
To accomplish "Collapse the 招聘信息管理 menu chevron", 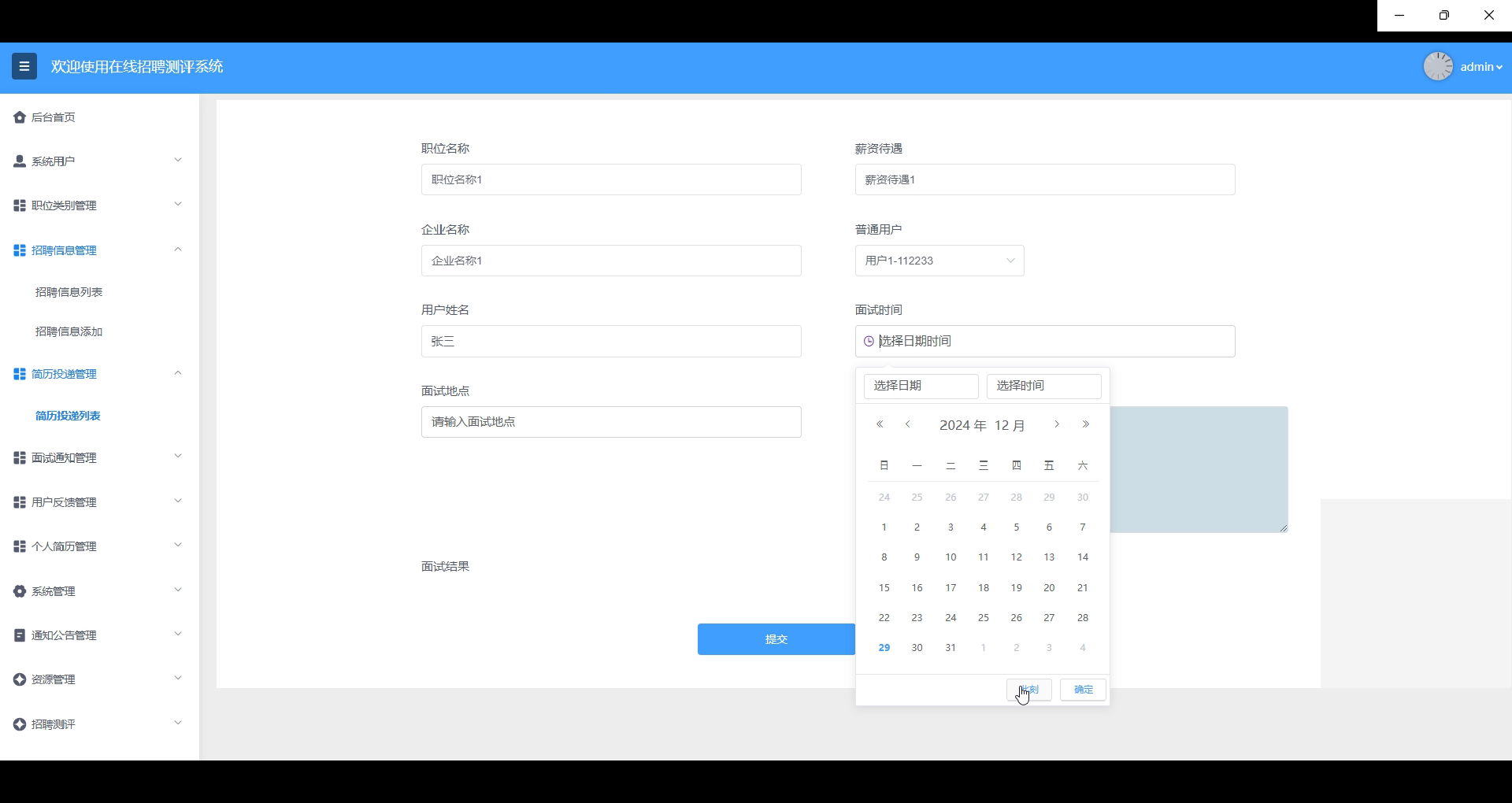I will click(x=178, y=249).
